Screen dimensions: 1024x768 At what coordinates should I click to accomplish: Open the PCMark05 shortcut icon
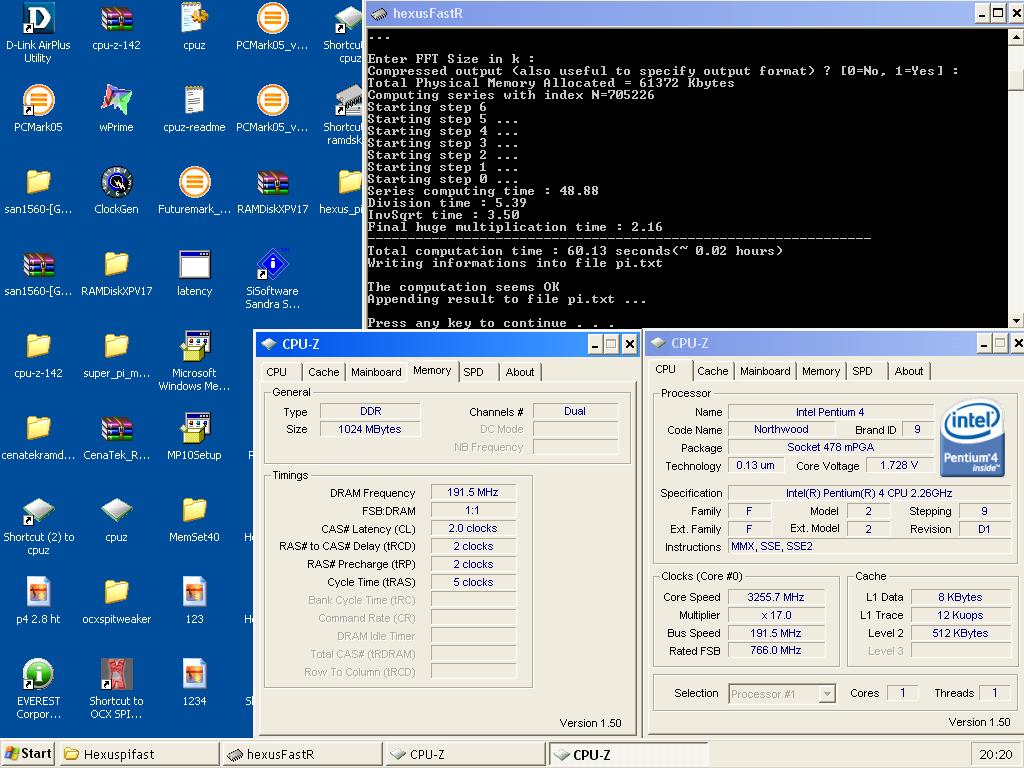38,101
